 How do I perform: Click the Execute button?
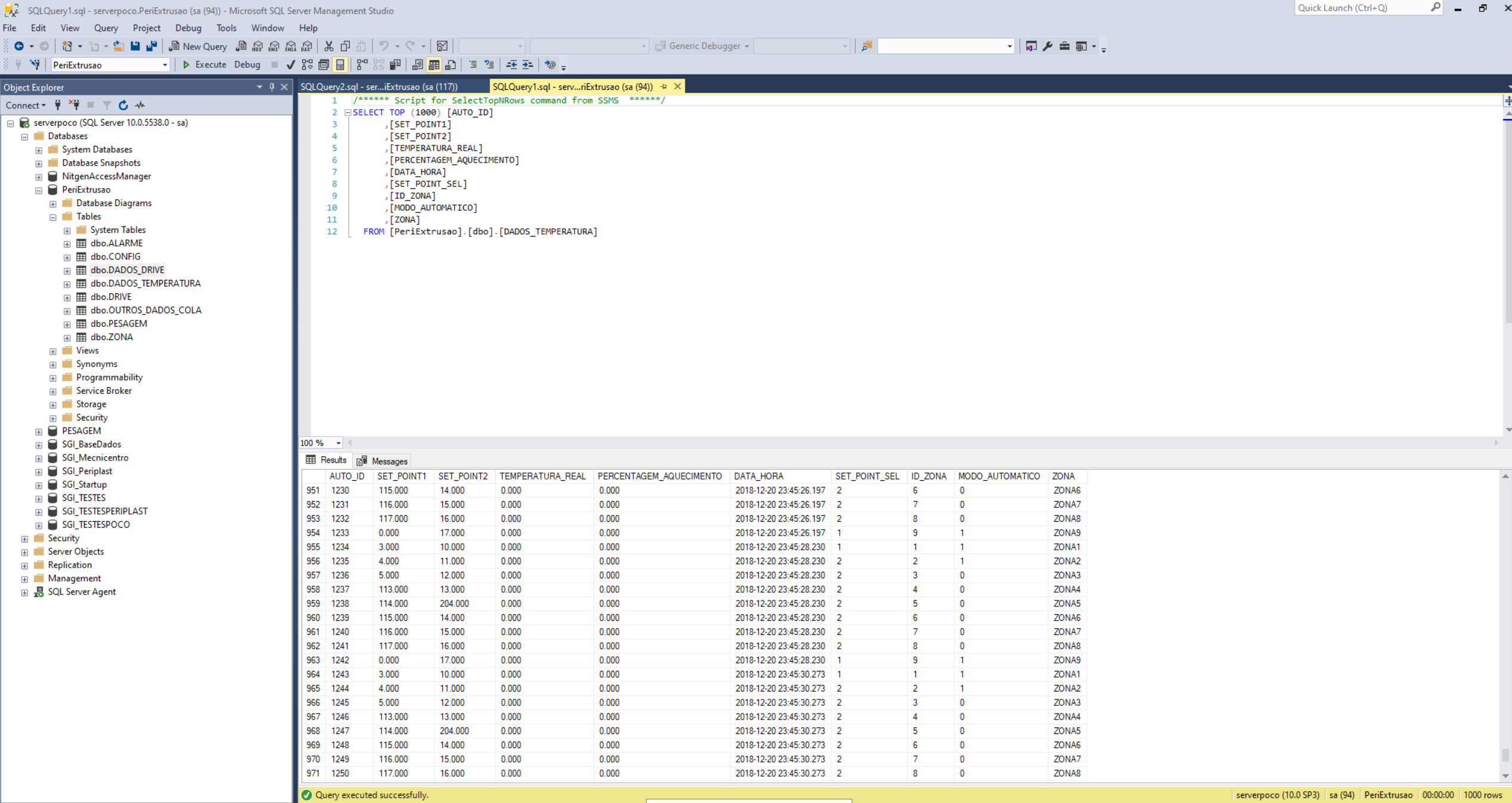coord(204,64)
